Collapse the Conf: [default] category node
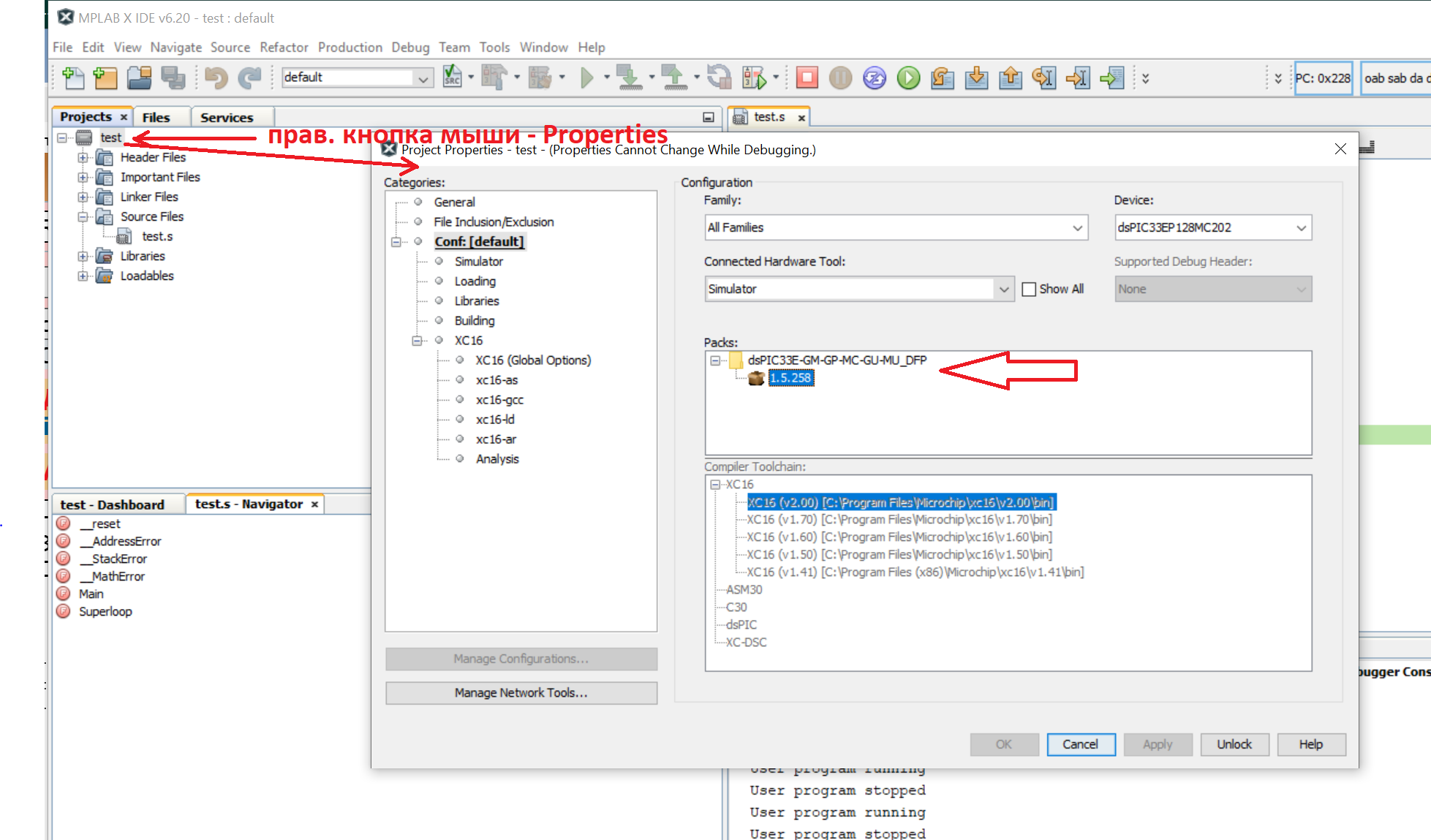Image resolution: width=1431 pixels, height=840 pixels. [396, 241]
